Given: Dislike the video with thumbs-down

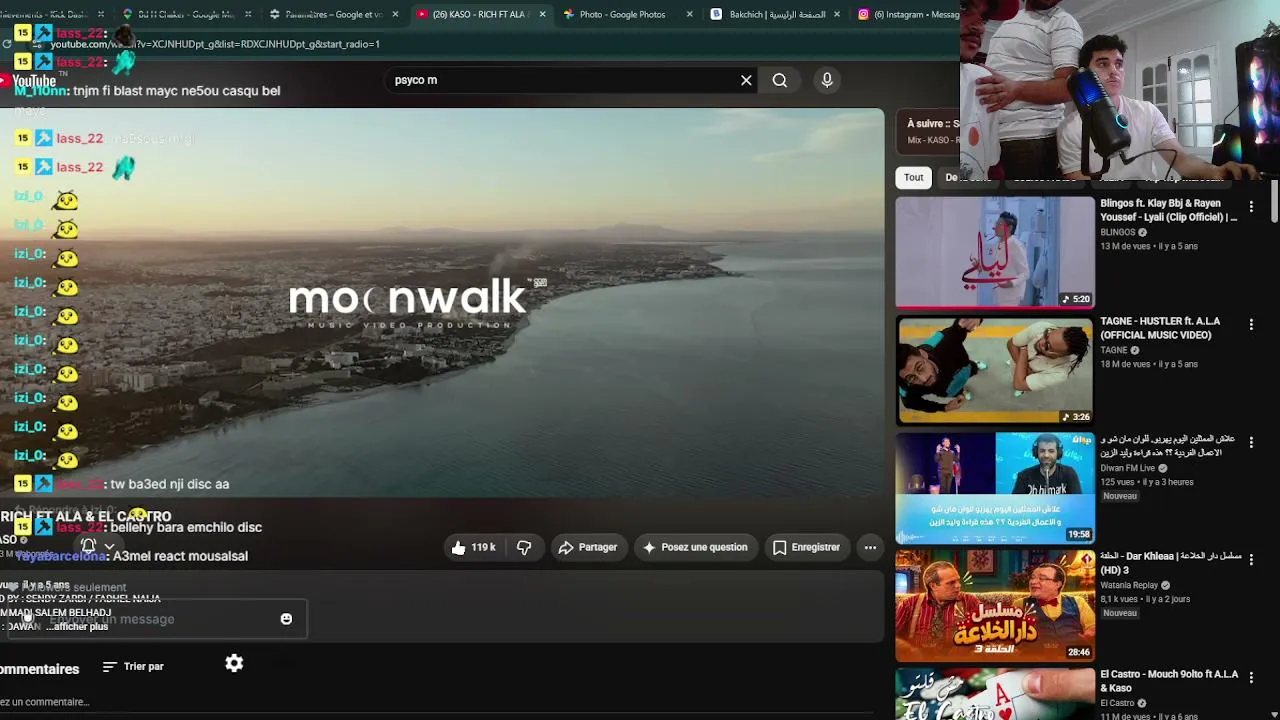Looking at the screenshot, I should click(524, 547).
